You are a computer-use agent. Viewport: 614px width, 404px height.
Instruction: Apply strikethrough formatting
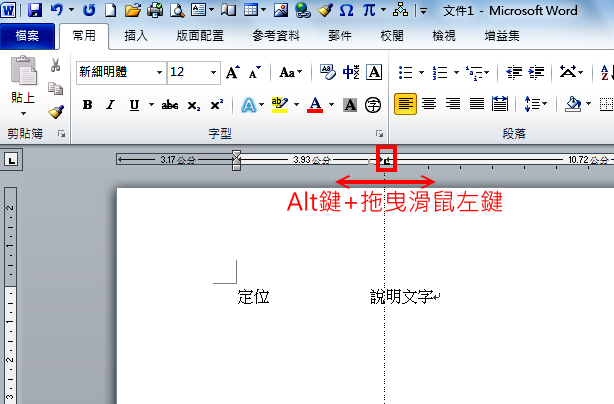coord(170,105)
